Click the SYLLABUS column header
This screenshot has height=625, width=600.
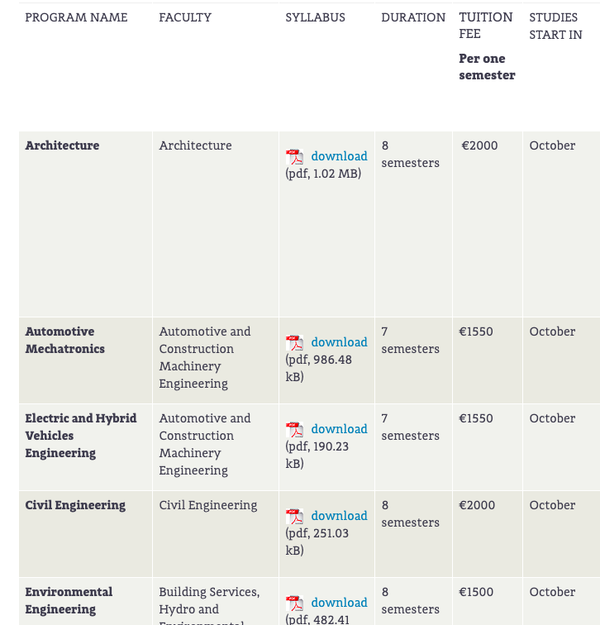pos(317,18)
